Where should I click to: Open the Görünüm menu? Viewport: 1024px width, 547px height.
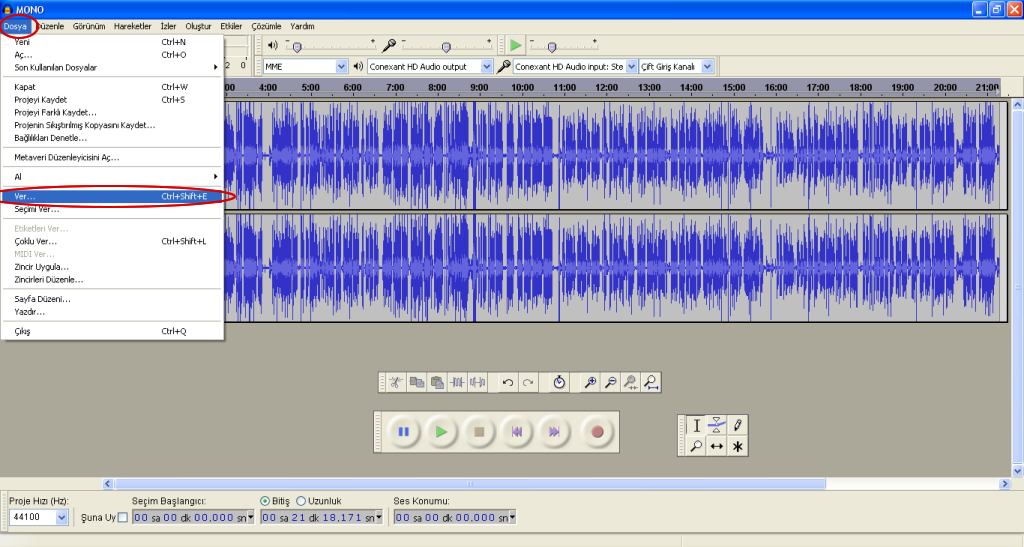89,26
